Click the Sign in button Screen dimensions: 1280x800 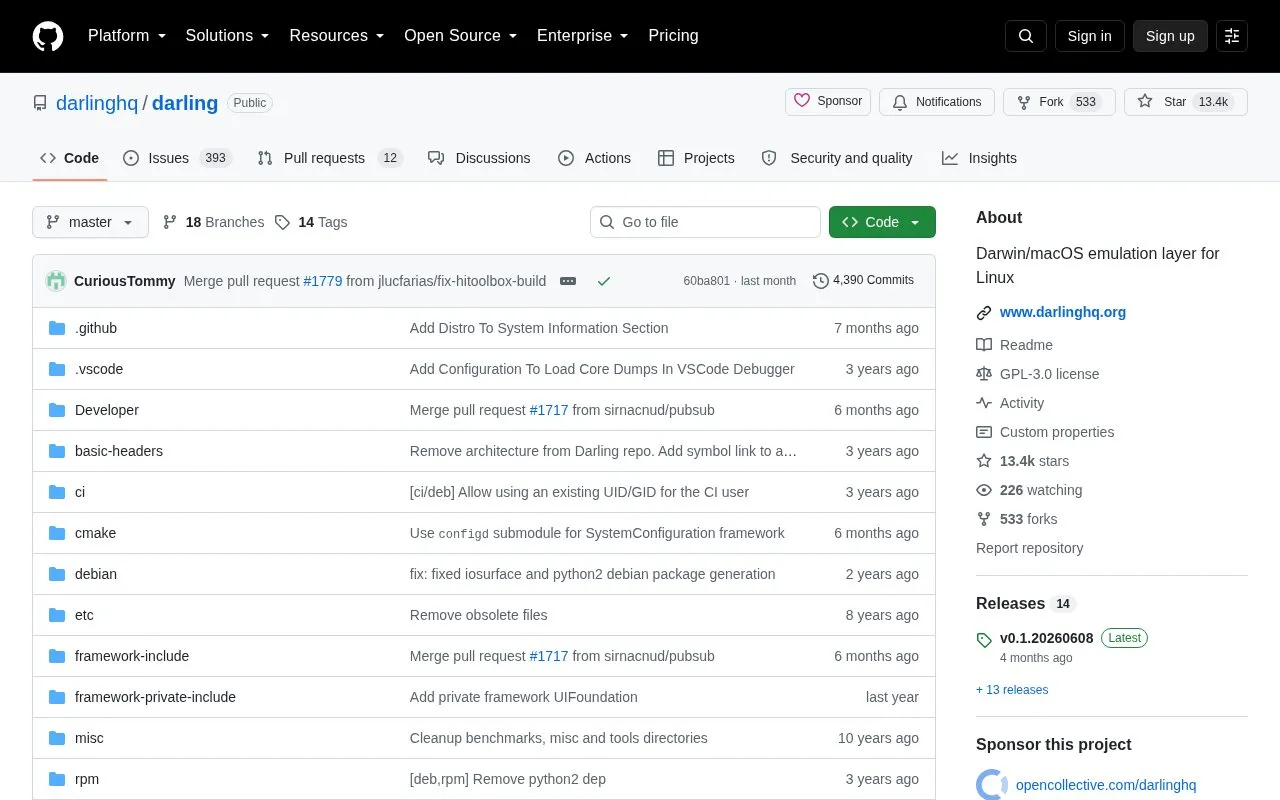click(1089, 36)
